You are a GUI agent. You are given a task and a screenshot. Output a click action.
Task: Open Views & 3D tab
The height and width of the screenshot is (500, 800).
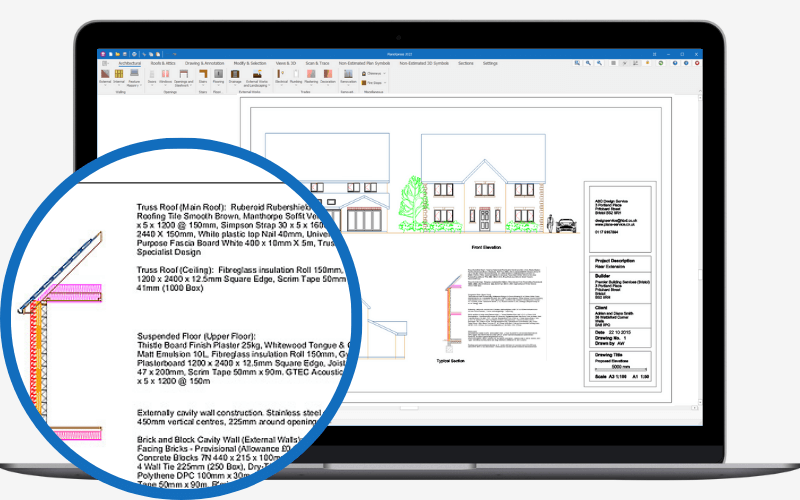click(x=286, y=63)
